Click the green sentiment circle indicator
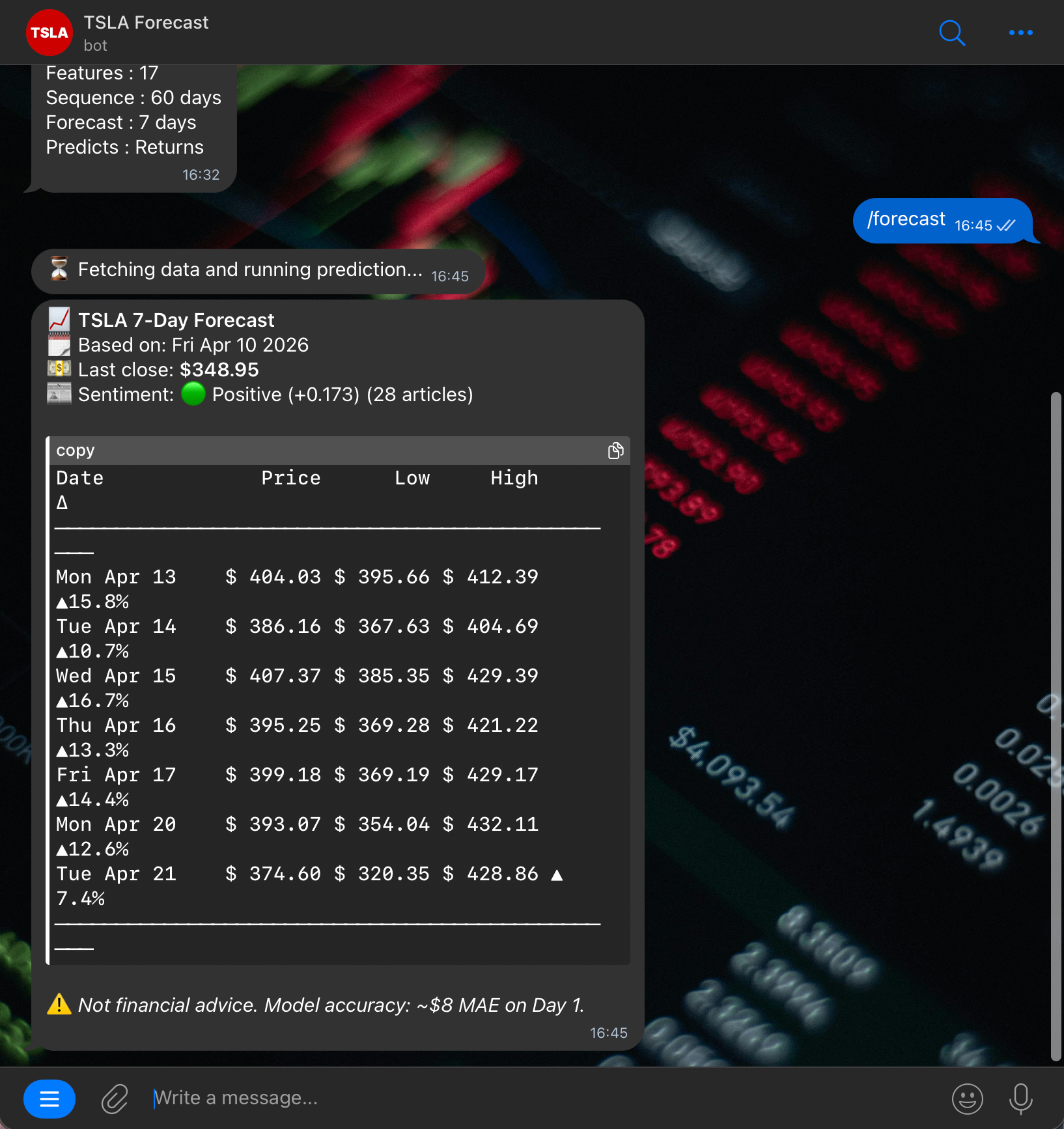The height and width of the screenshot is (1129, 1064). click(x=193, y=394)
